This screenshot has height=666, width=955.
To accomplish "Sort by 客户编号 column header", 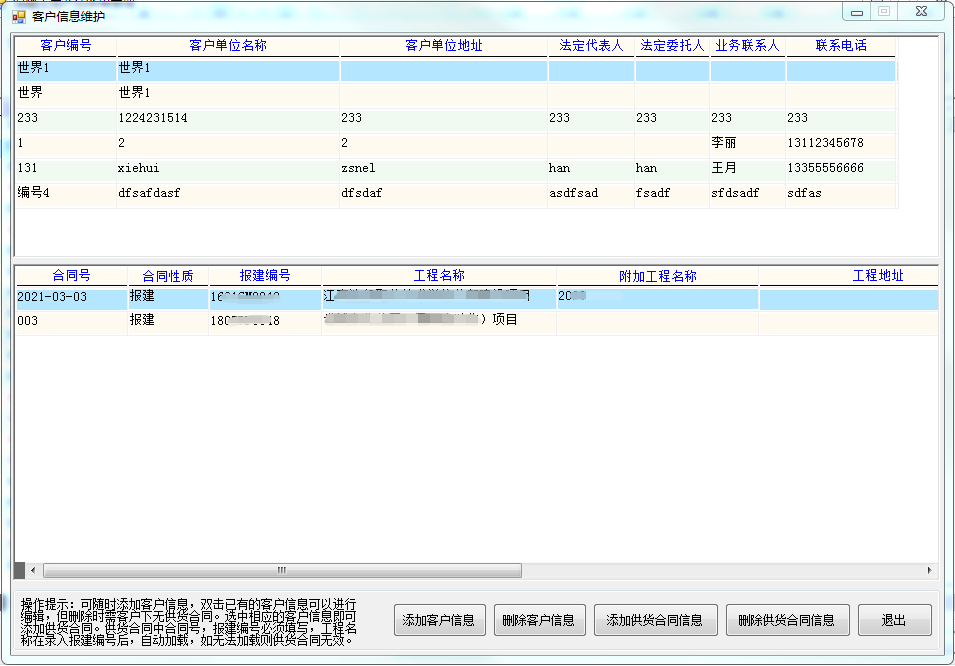I will [66, 46].
